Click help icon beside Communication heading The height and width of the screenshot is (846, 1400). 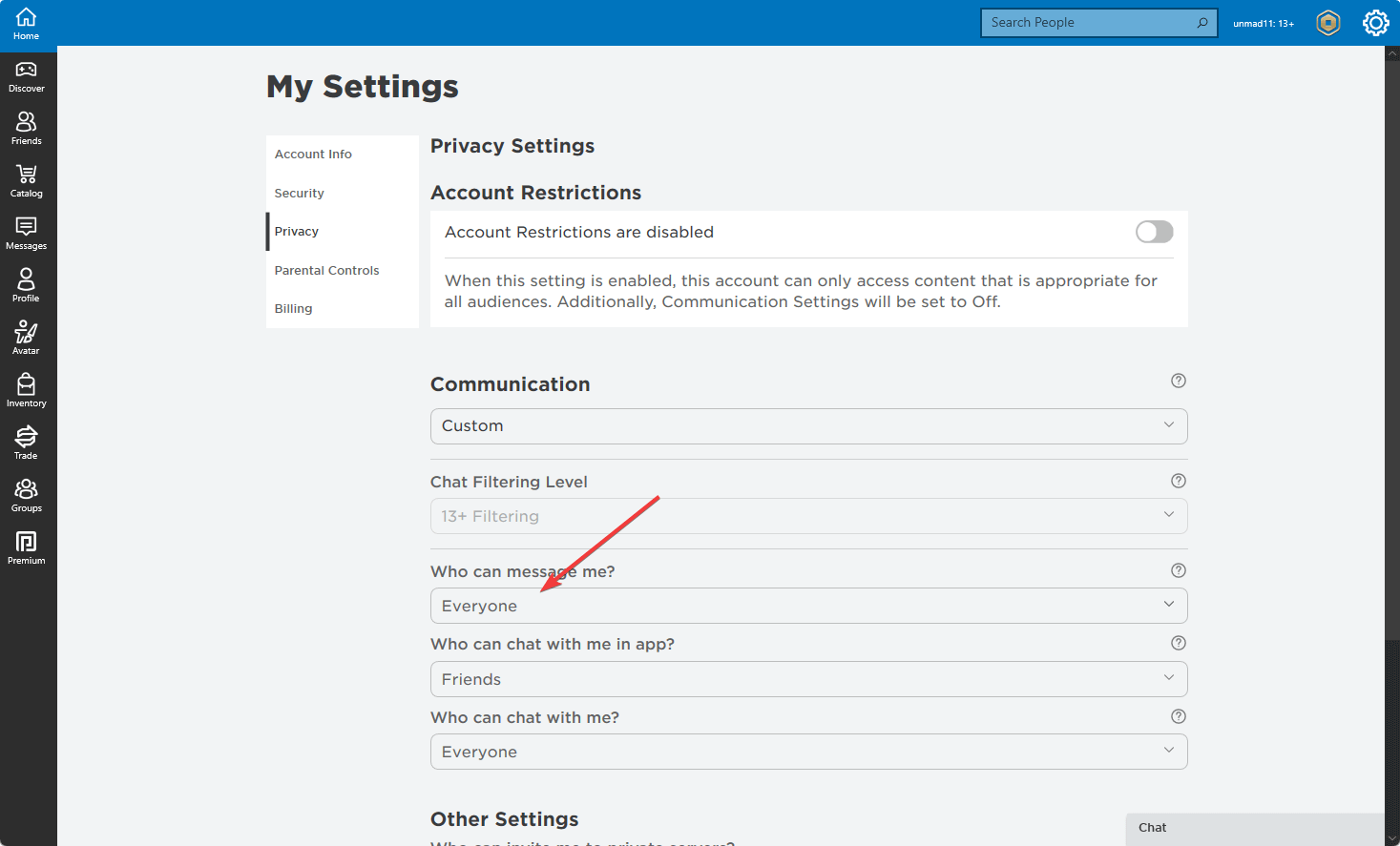pyautogui.click(x=1179, y=381)
